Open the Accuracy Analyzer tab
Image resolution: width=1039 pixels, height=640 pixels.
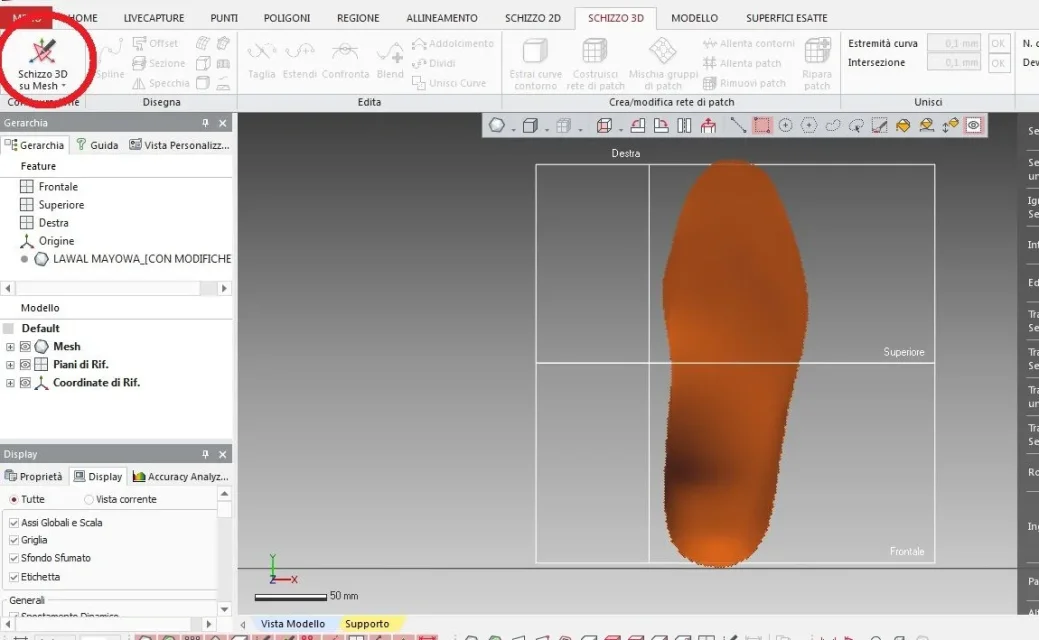180,477
